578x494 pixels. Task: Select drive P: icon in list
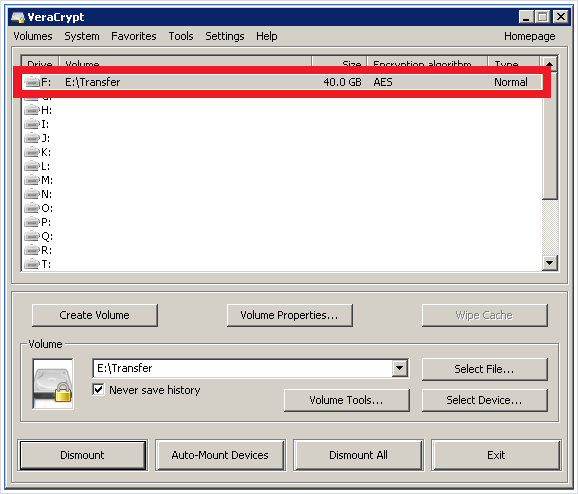[x=32, y=222]
